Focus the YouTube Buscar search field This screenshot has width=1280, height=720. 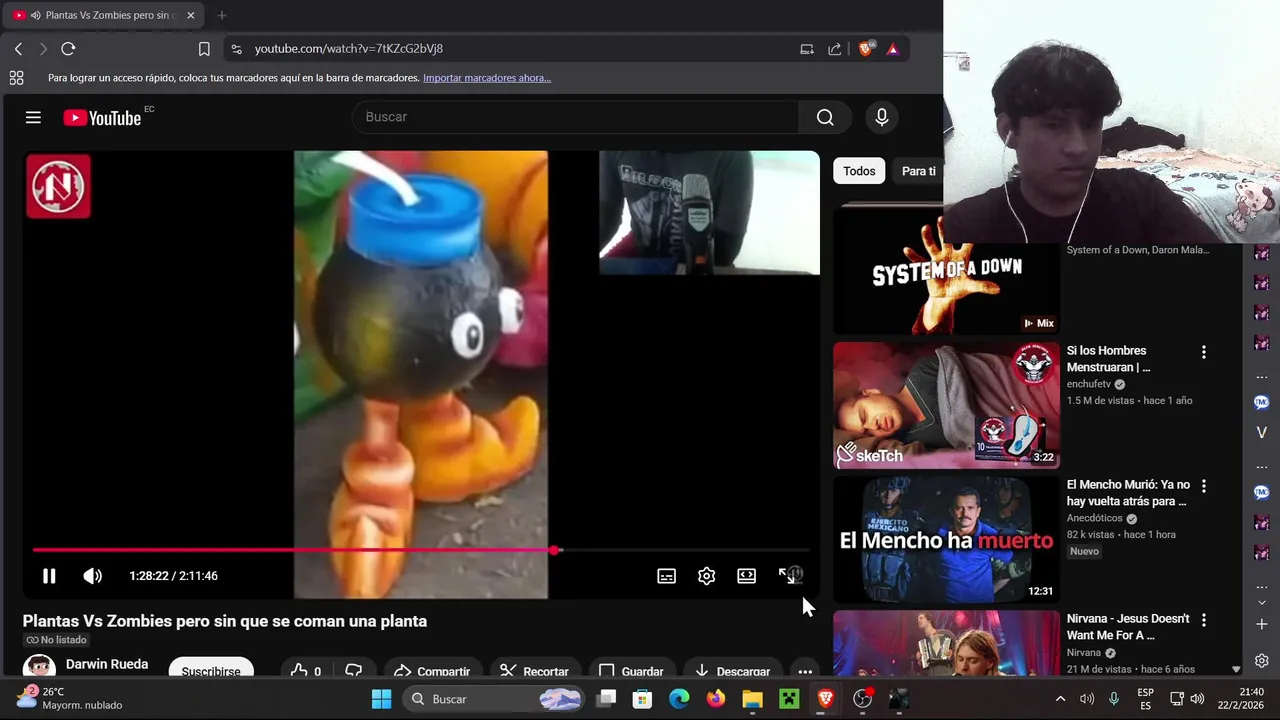pyautogui.click(x=575, y=117)
